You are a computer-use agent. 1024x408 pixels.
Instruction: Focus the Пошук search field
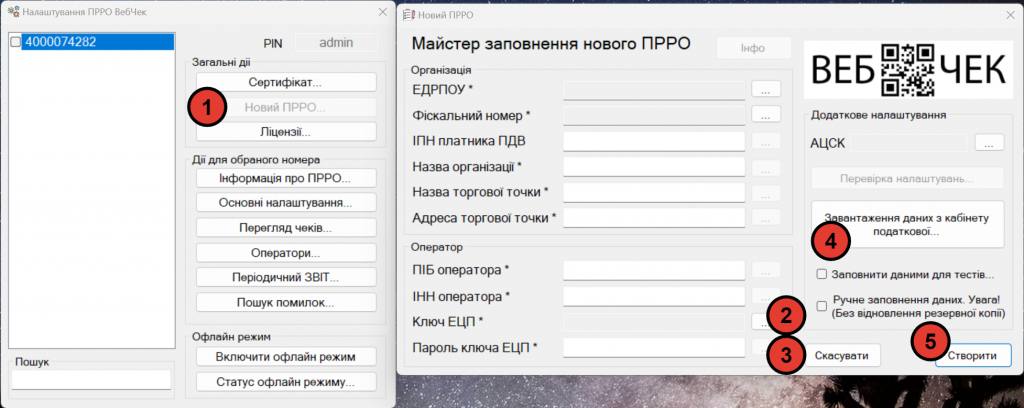(91, 379)
